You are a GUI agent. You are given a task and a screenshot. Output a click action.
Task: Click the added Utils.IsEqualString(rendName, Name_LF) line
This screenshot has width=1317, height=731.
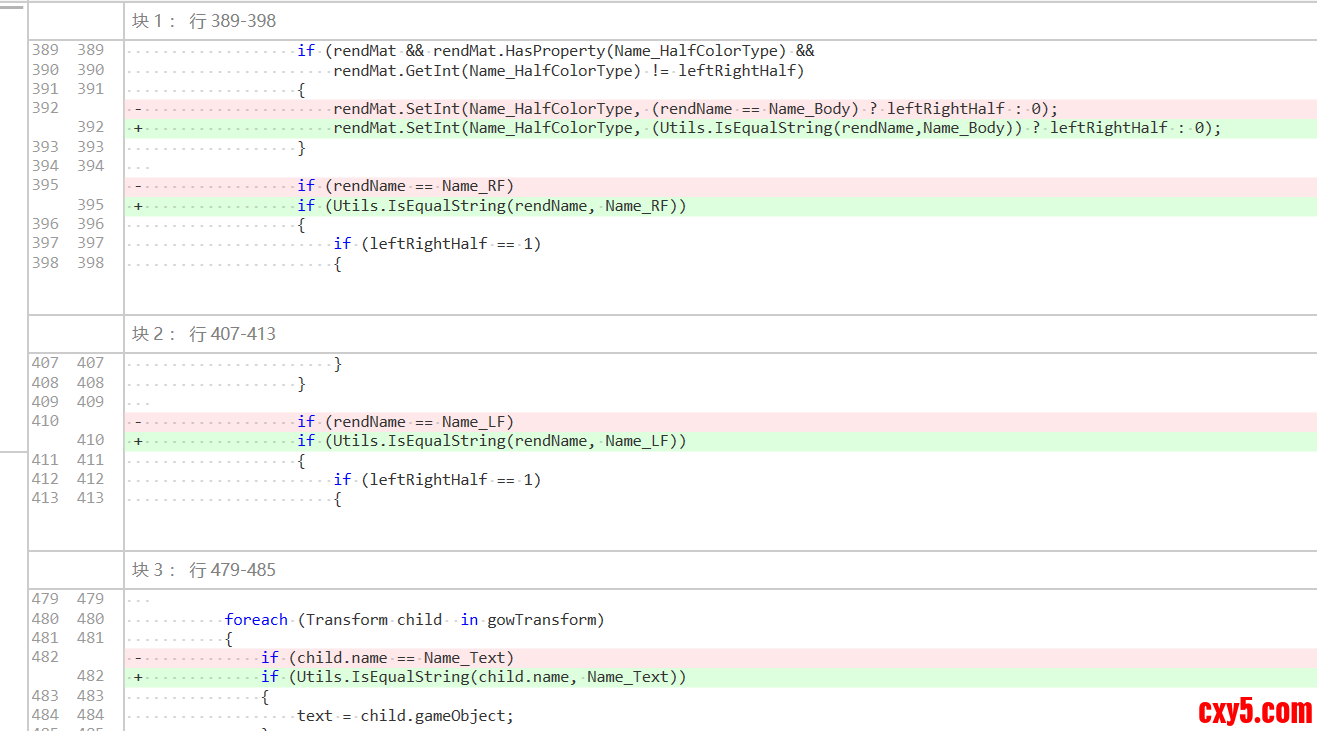(491, 441)
